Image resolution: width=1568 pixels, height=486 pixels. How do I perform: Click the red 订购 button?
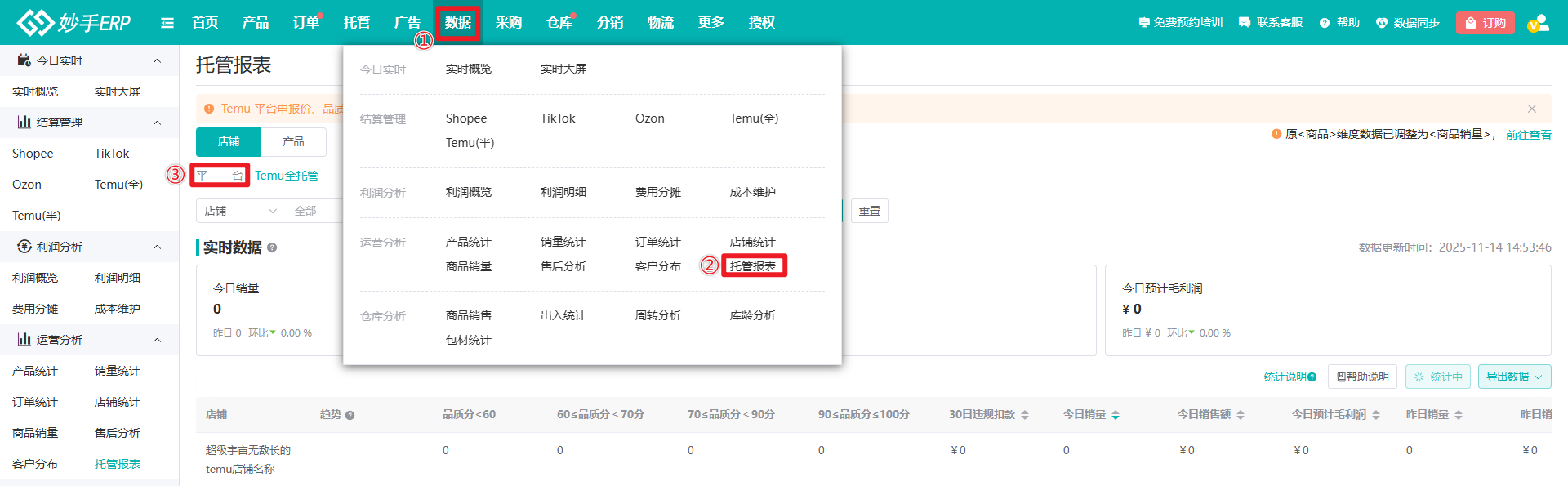click(1485, 23)
